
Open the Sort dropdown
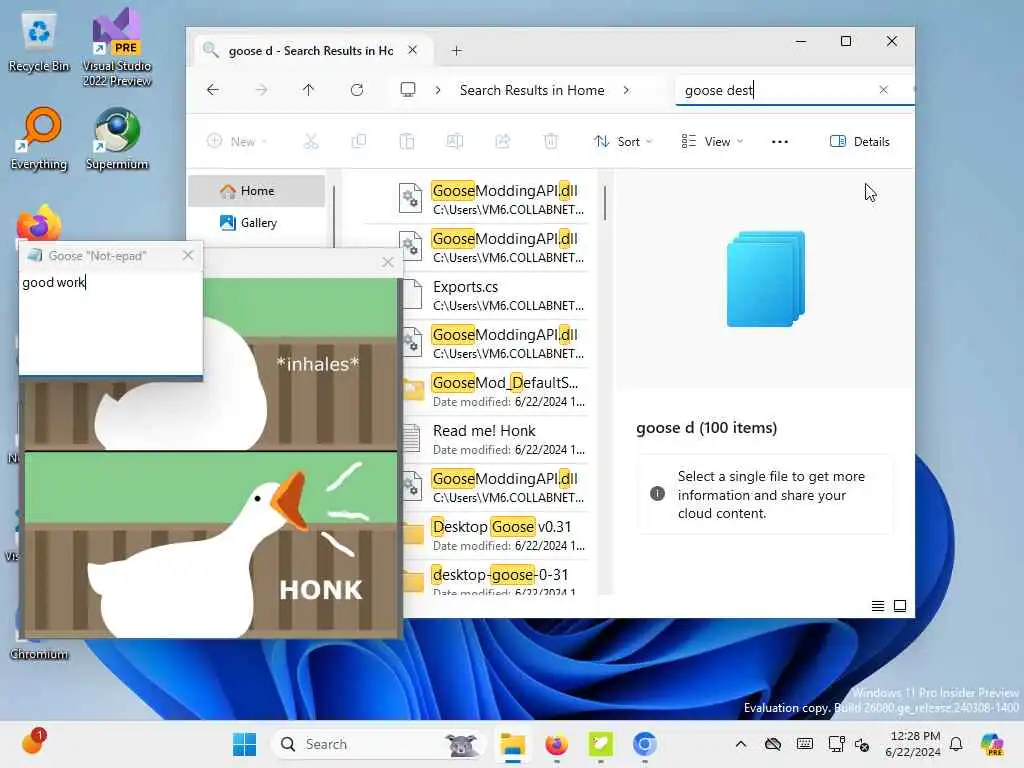click(623, 142)
